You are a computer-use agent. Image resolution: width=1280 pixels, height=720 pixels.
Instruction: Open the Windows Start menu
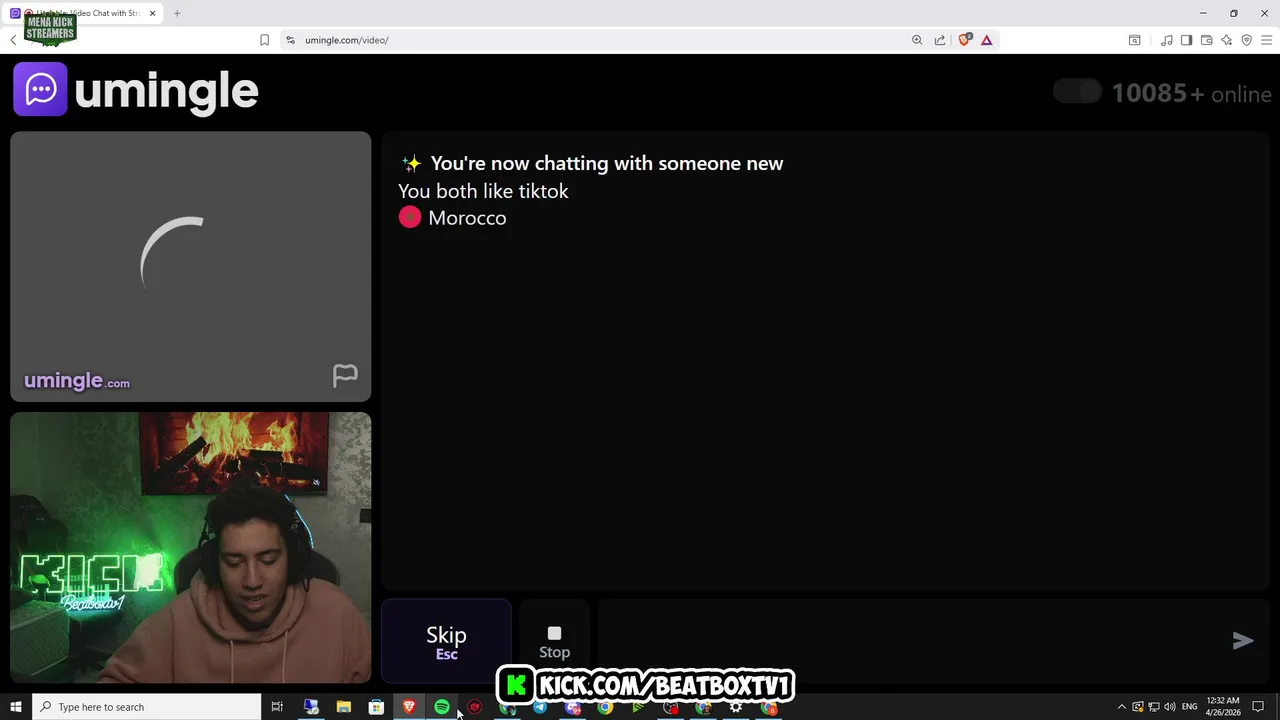16,707
